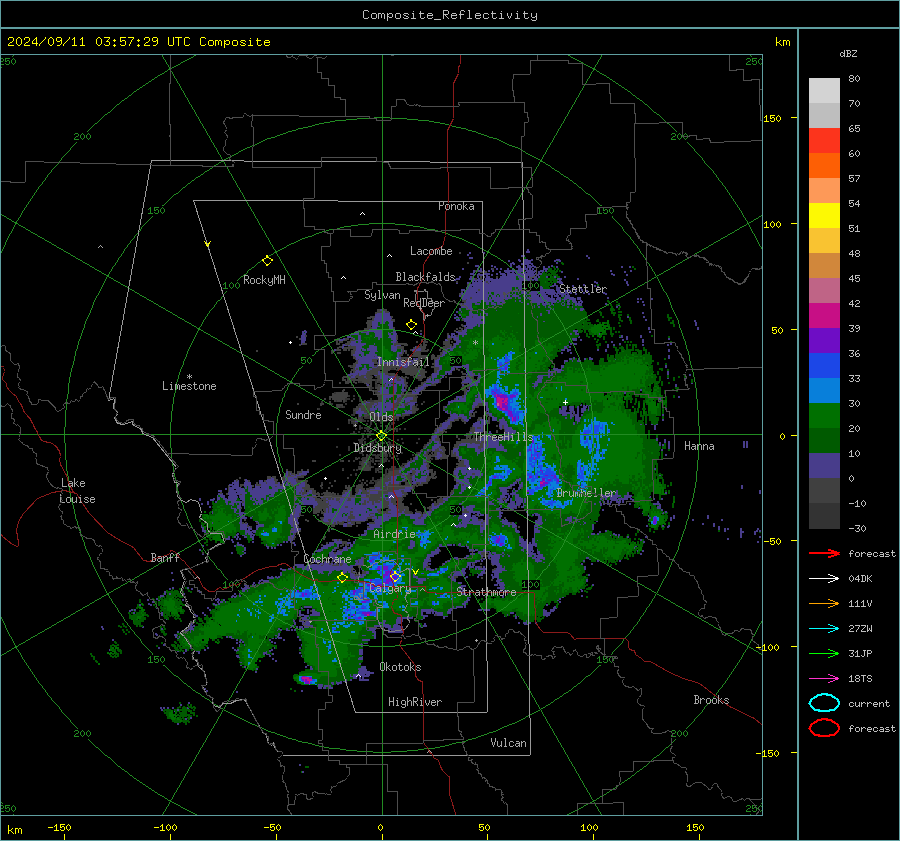
Task: Click the Okotoks city label
Action: pos(400,667)
